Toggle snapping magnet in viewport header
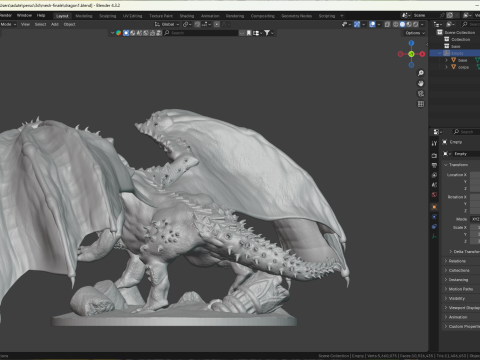Image resolution: width=480 pixels, height=360 pixels. [x=197, y=24]
